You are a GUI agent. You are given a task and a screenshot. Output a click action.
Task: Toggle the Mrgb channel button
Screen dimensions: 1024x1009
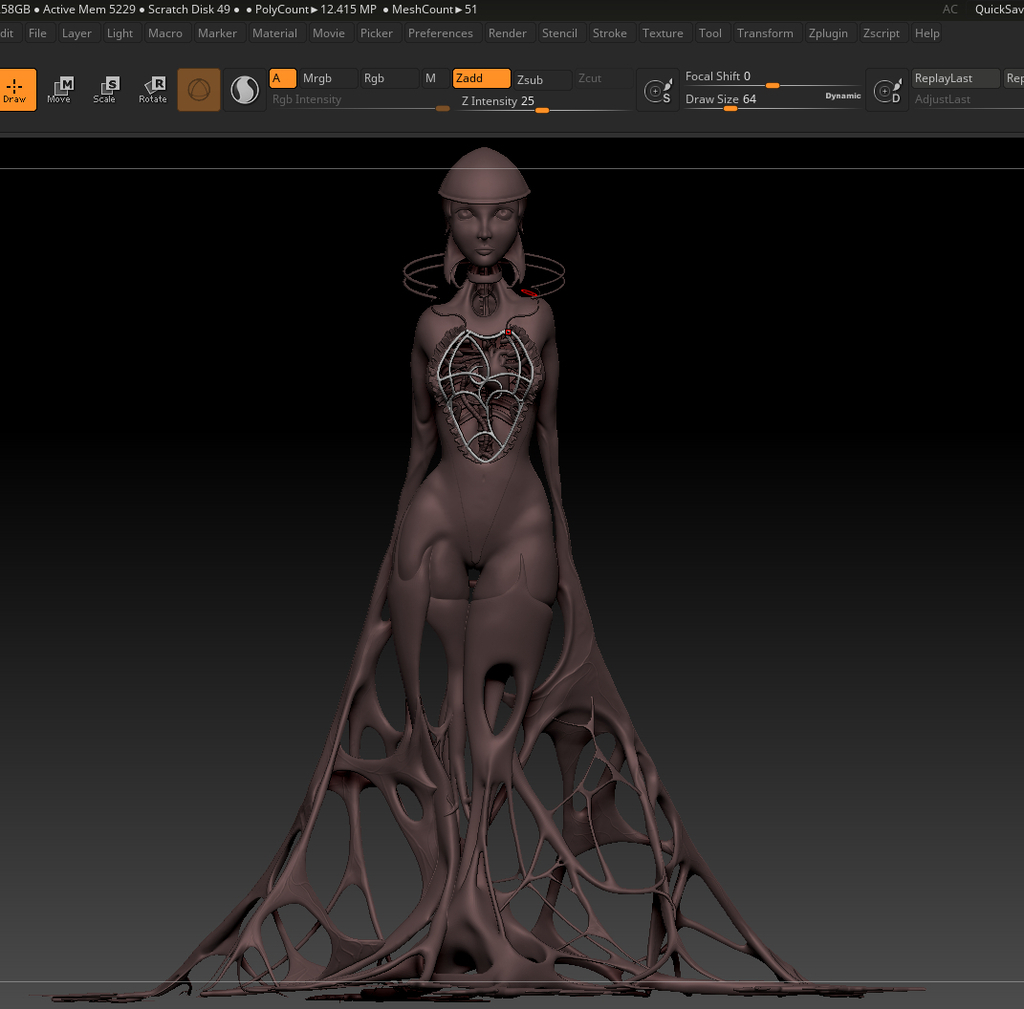click(327, 79)
